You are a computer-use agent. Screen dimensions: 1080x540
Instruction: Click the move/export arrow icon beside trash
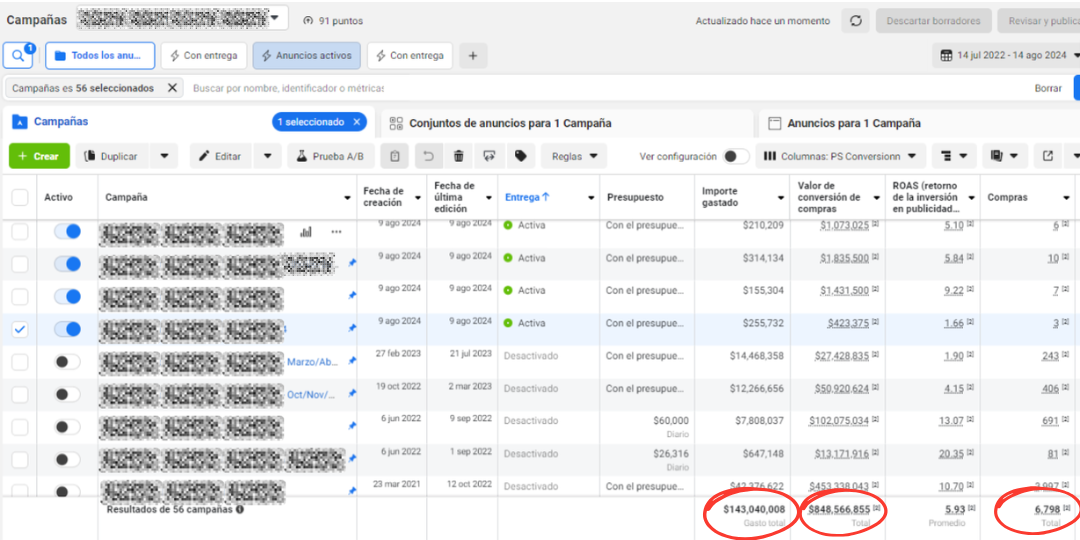click(490, 156)
